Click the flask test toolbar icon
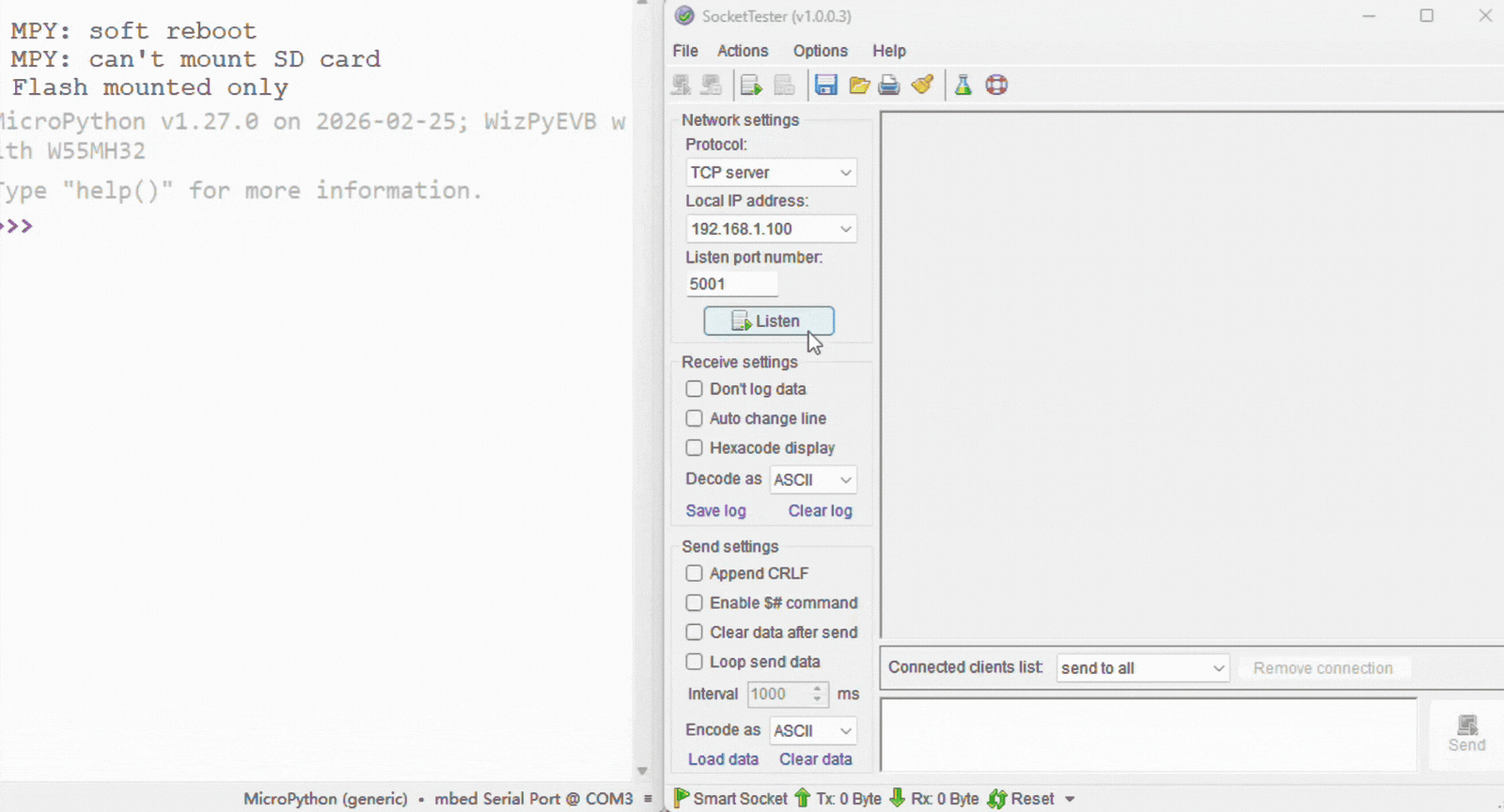The image size is (1504, 812). point(963,86)
